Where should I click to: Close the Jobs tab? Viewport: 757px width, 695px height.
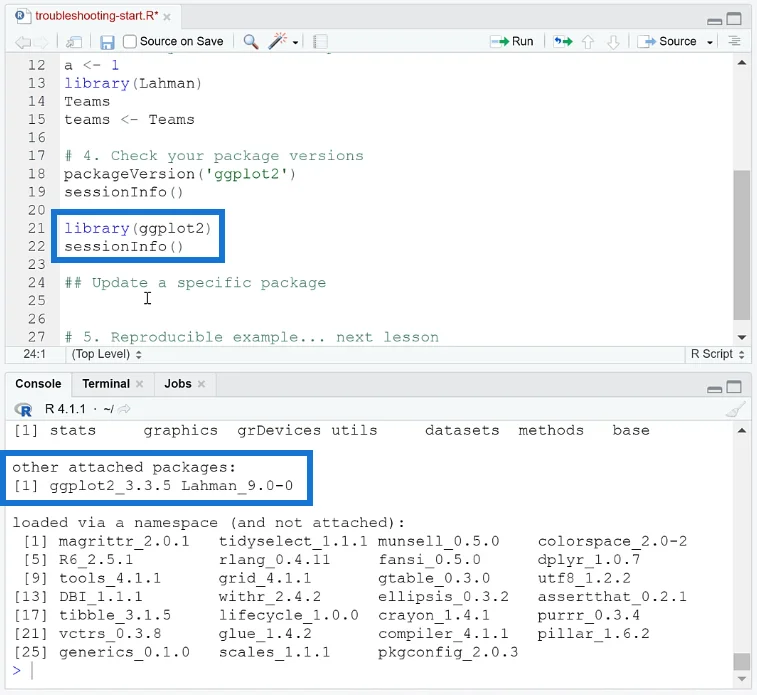pos(201,384)
